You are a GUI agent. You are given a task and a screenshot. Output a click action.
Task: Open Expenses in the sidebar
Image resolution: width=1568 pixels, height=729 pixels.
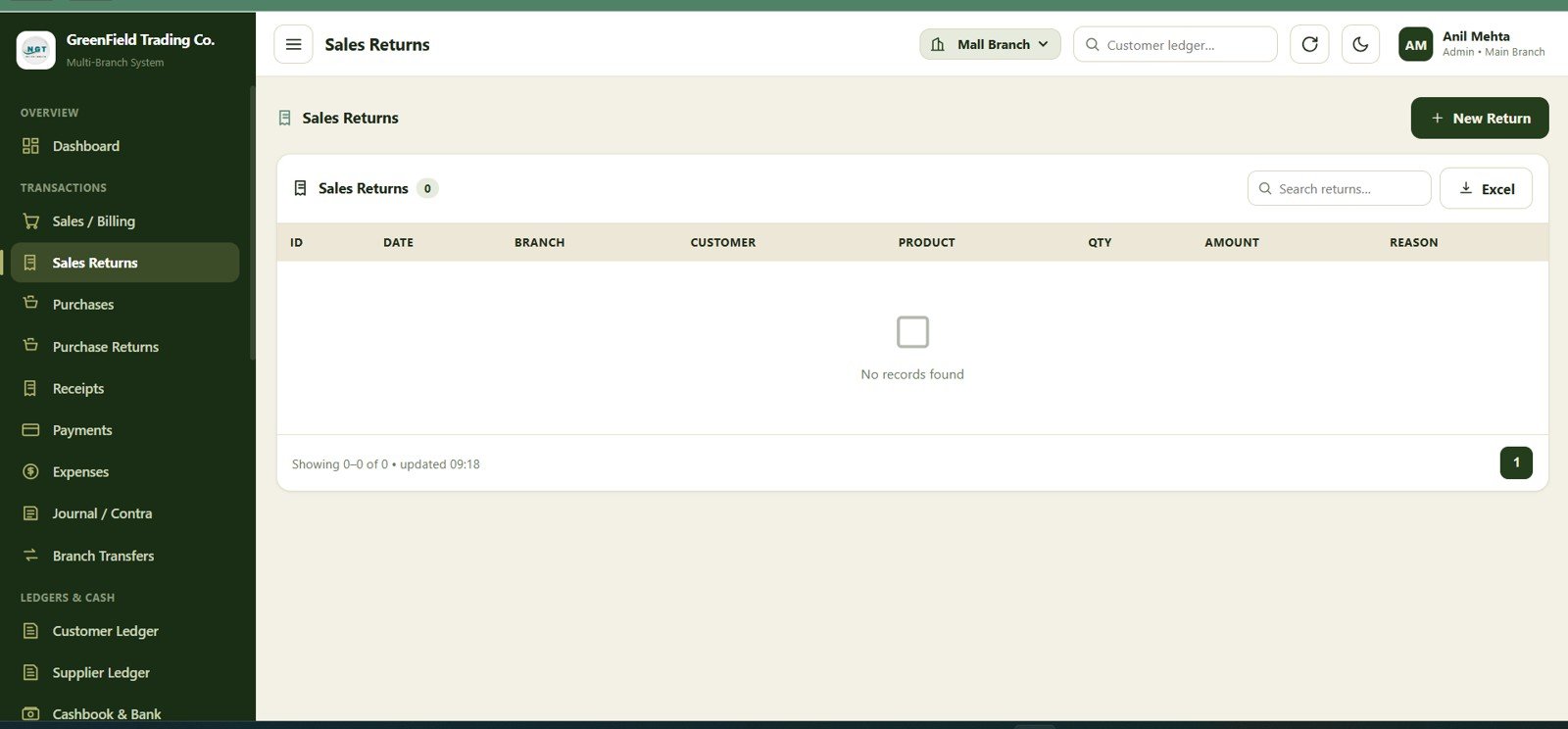(124, 471)
